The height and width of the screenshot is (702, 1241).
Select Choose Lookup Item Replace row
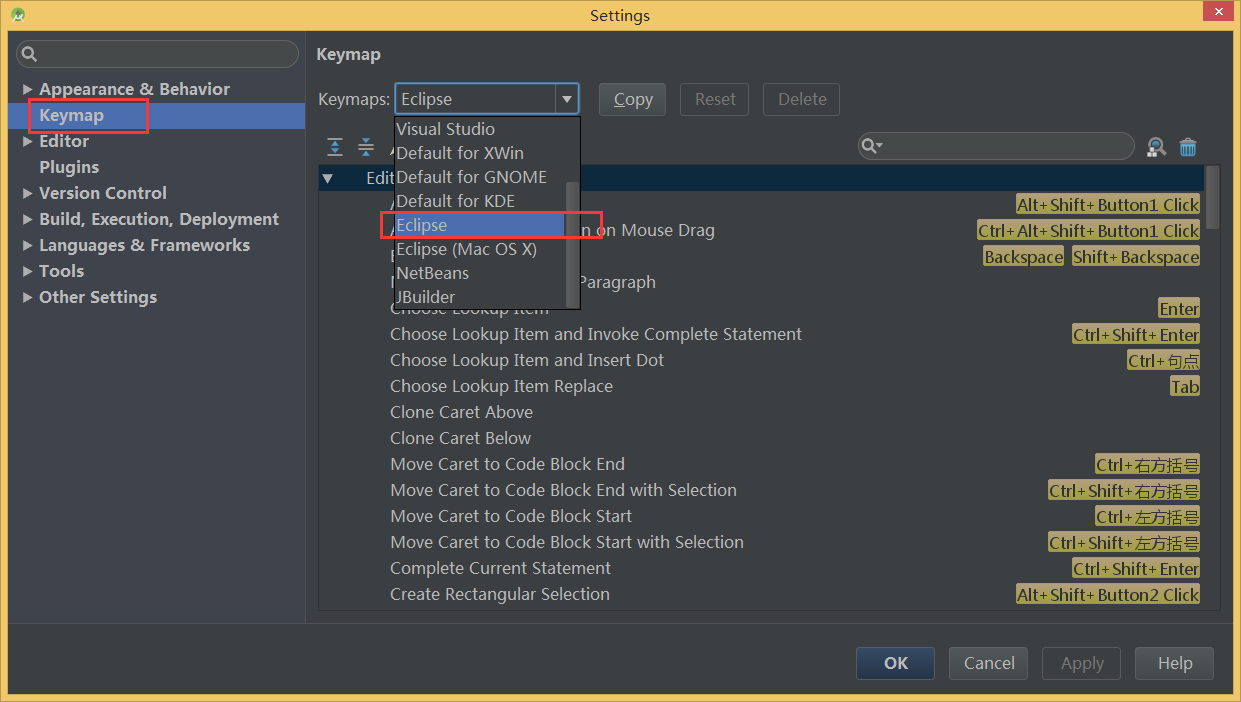761,386
